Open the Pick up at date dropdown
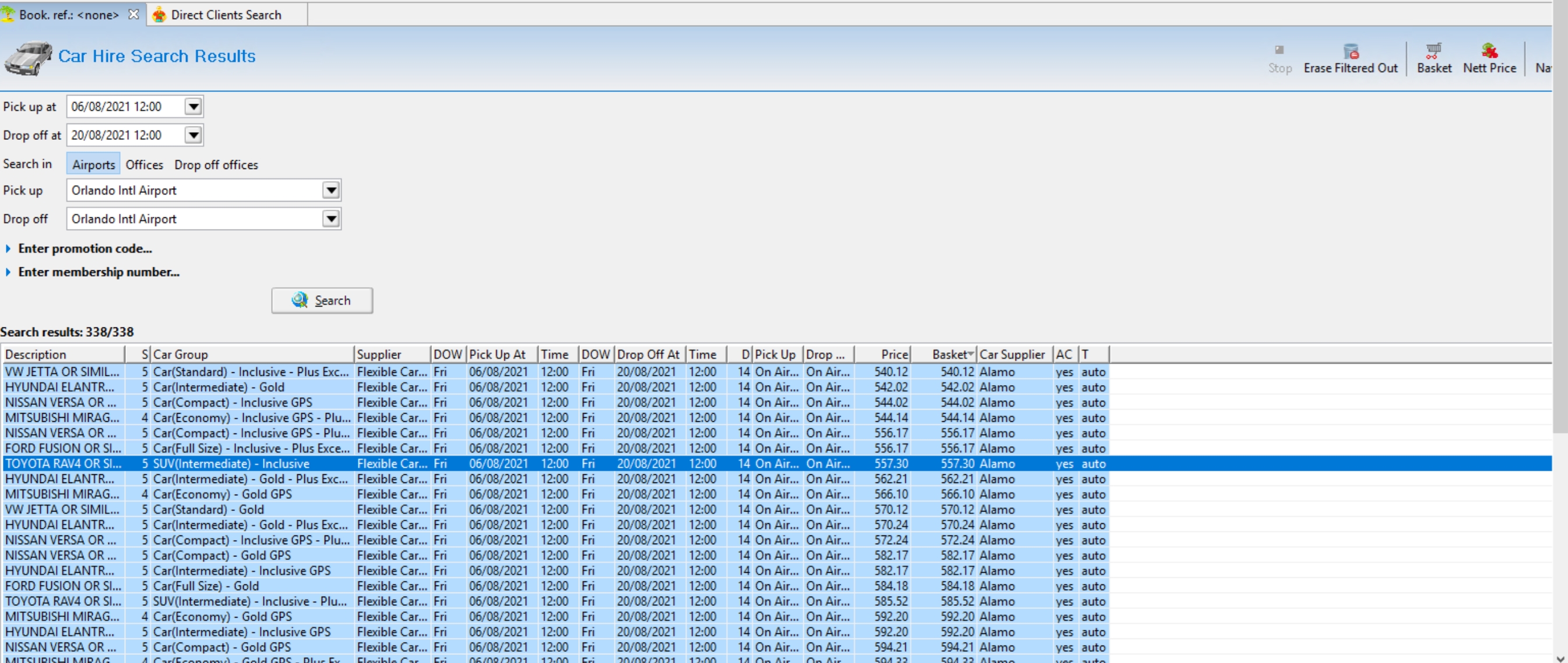The image size is (1568, 663). point(193,107)
